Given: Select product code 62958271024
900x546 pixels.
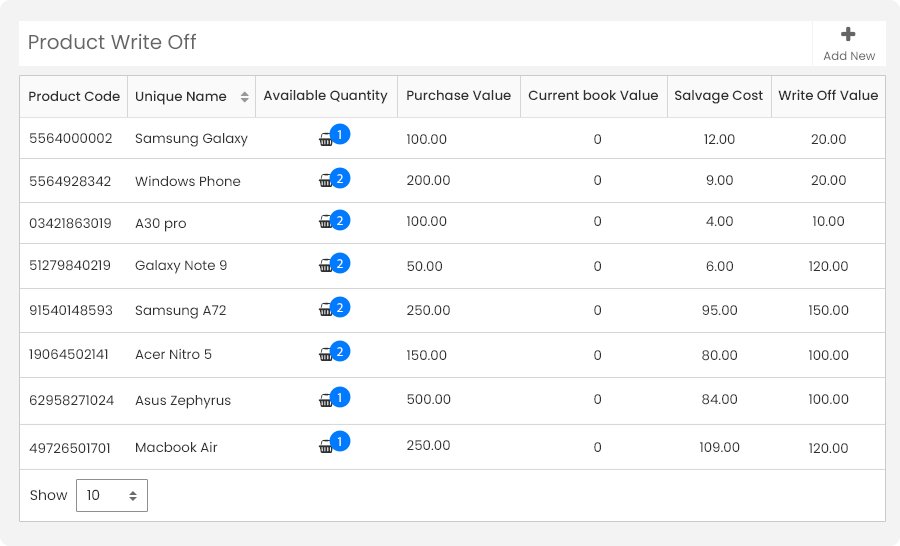Looking at the screenshot, I should [71, 400].
